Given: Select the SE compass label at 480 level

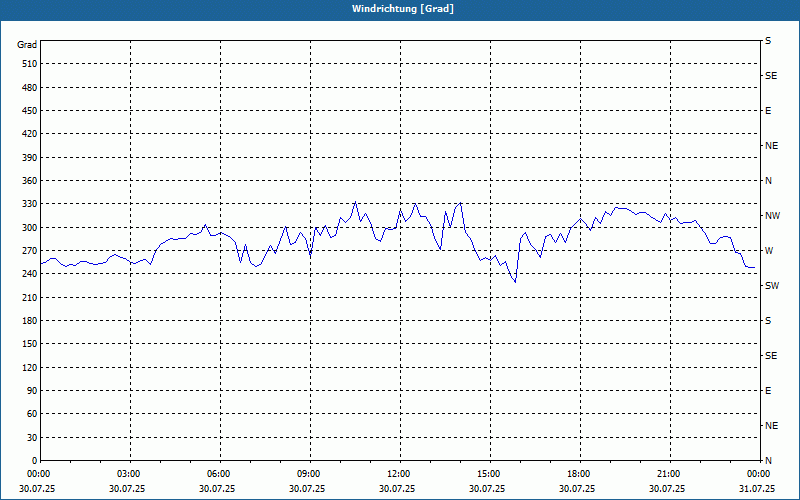Looking at the screenshot, I should coord(771,76).
